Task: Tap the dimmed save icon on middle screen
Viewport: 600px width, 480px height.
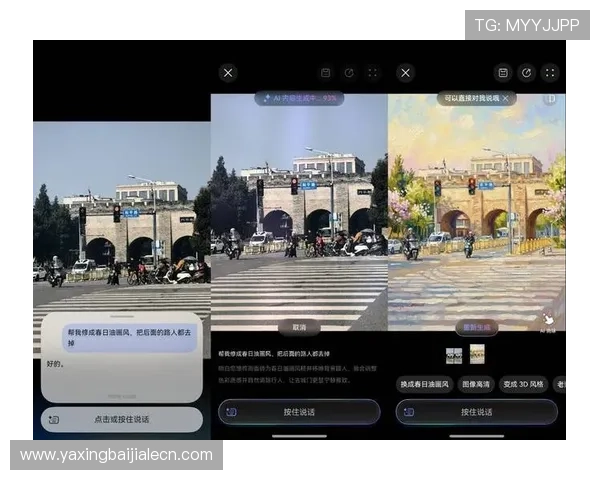Action: pos(326,73)
